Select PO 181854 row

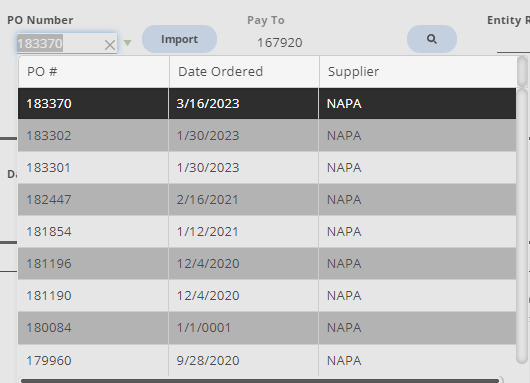pyautogui.click(x=267, y=232)
